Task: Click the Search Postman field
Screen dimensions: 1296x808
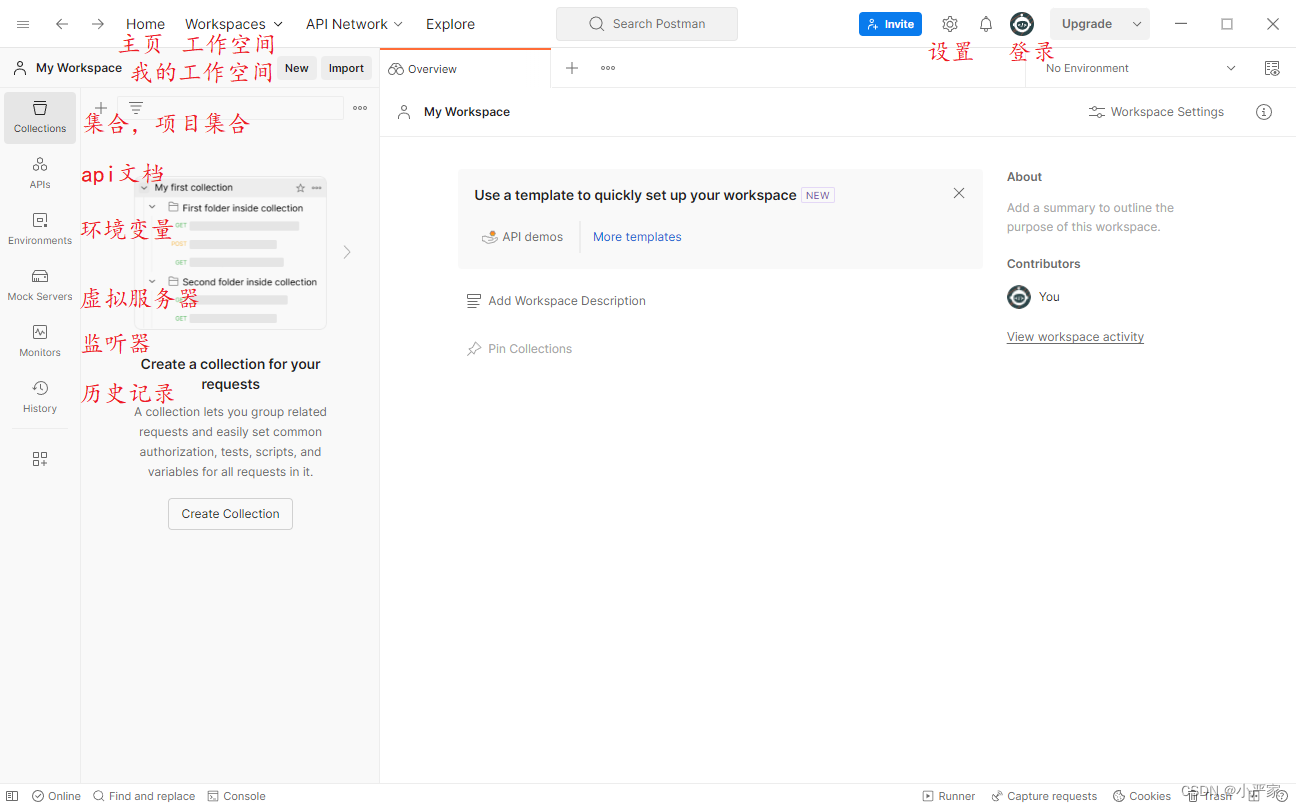Action: coord(647,24)
